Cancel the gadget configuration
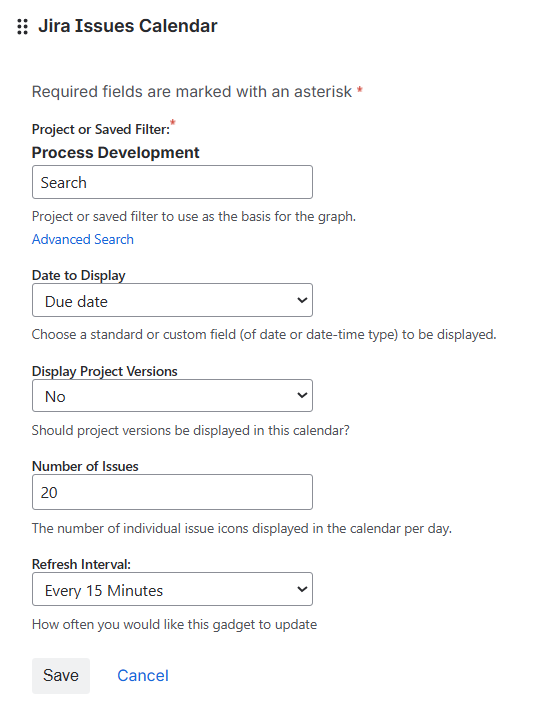 [x=143, y=675]
